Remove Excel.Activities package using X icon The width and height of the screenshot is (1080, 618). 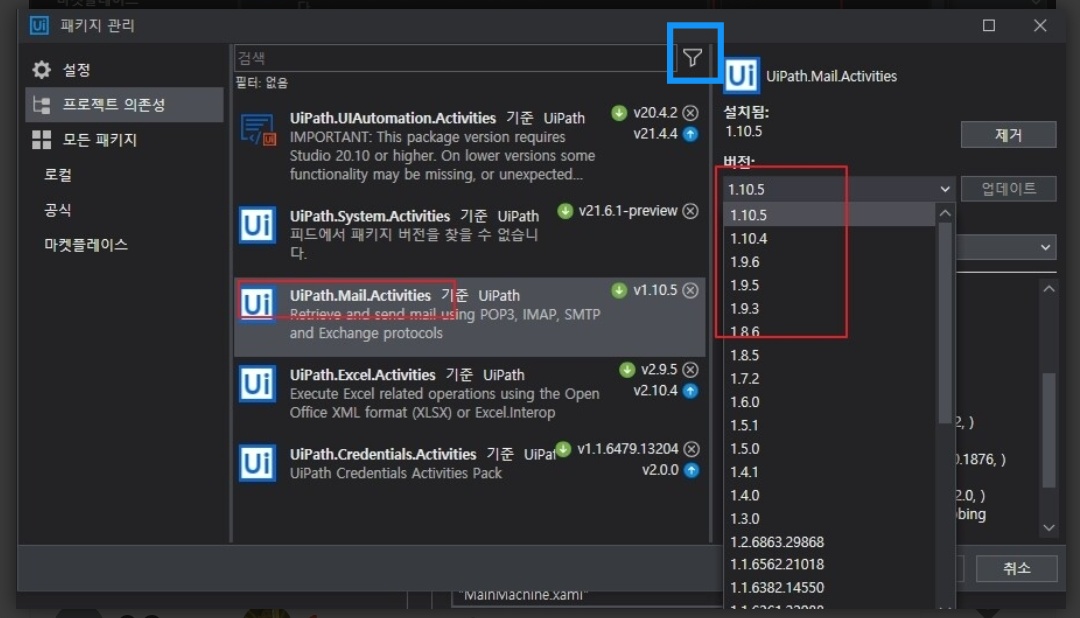(690, 369)
